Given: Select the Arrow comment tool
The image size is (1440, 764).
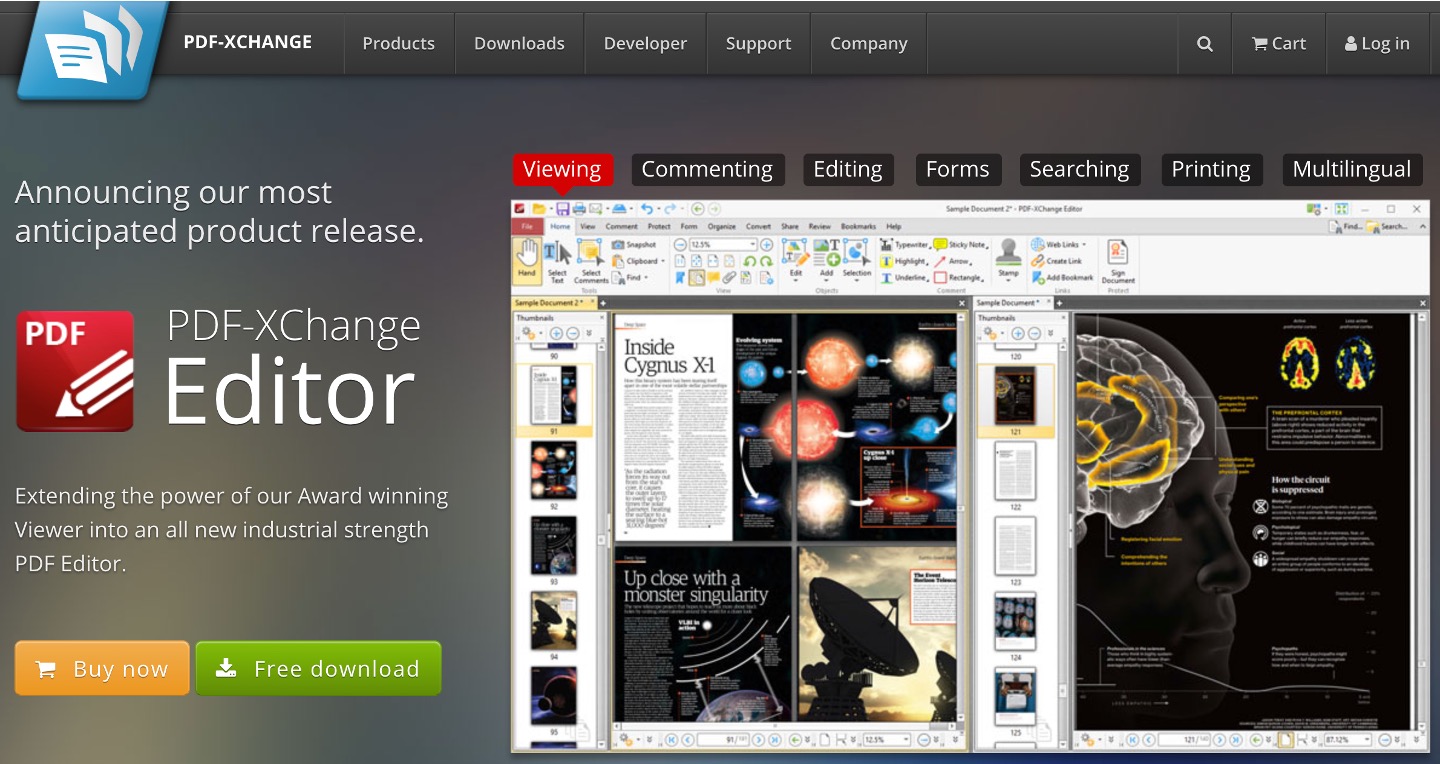Looking at the screenshot, I should coord(952,261).
